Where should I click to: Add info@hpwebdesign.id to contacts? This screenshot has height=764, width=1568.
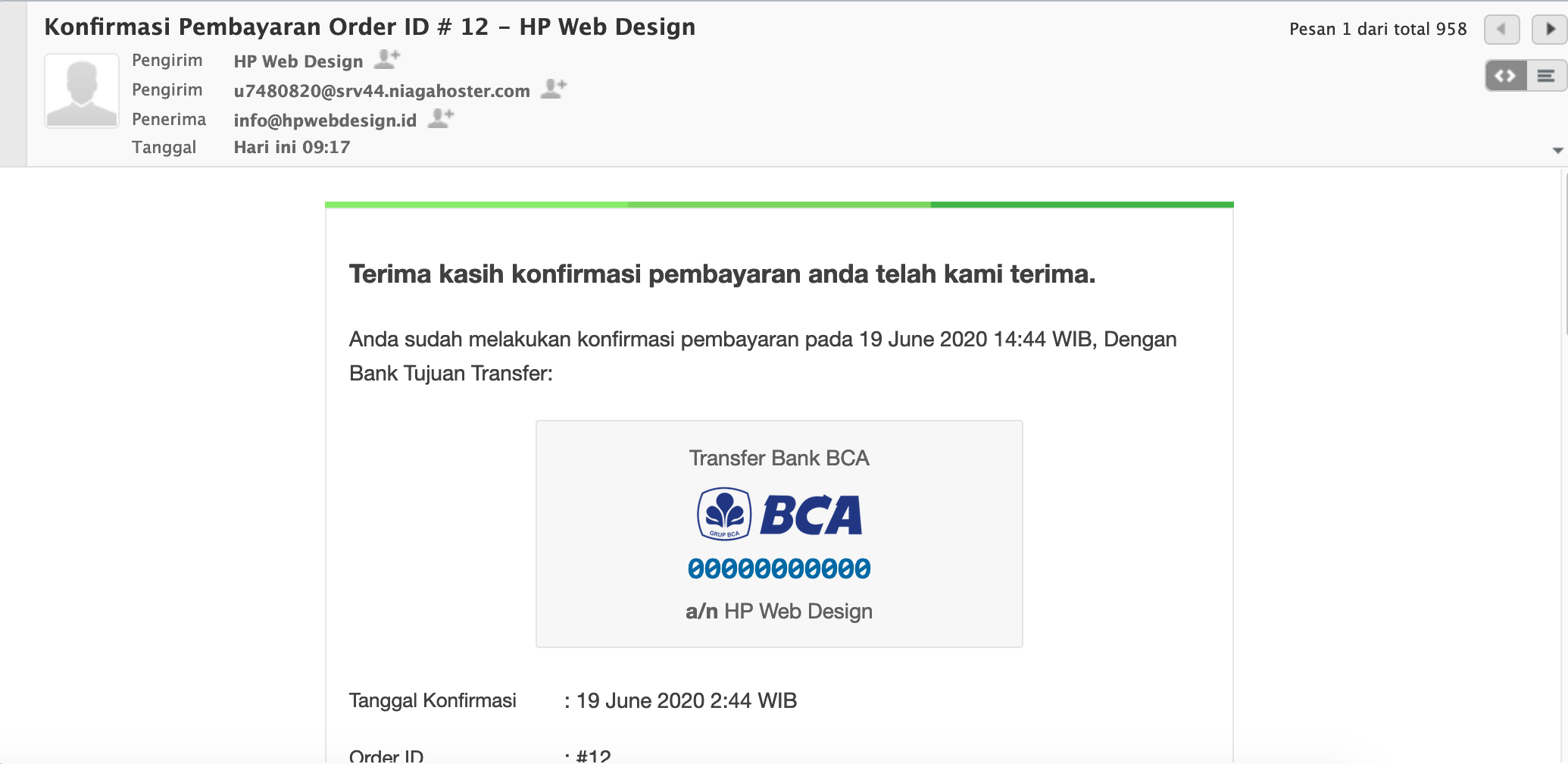coord(441,118)
